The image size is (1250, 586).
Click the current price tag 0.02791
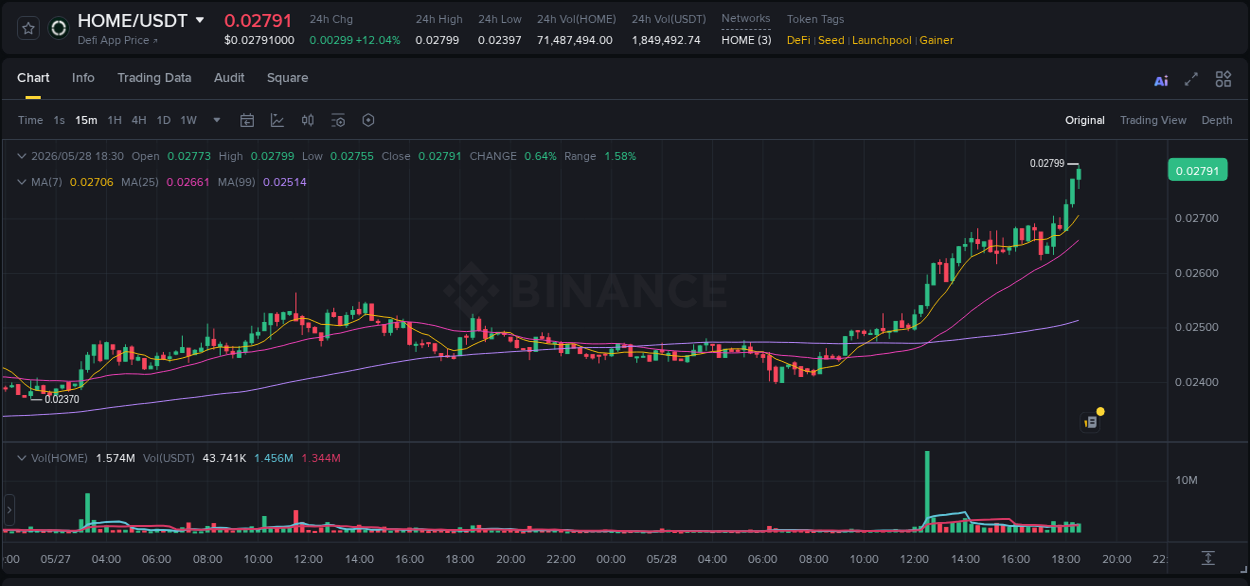coord(1197,171)
